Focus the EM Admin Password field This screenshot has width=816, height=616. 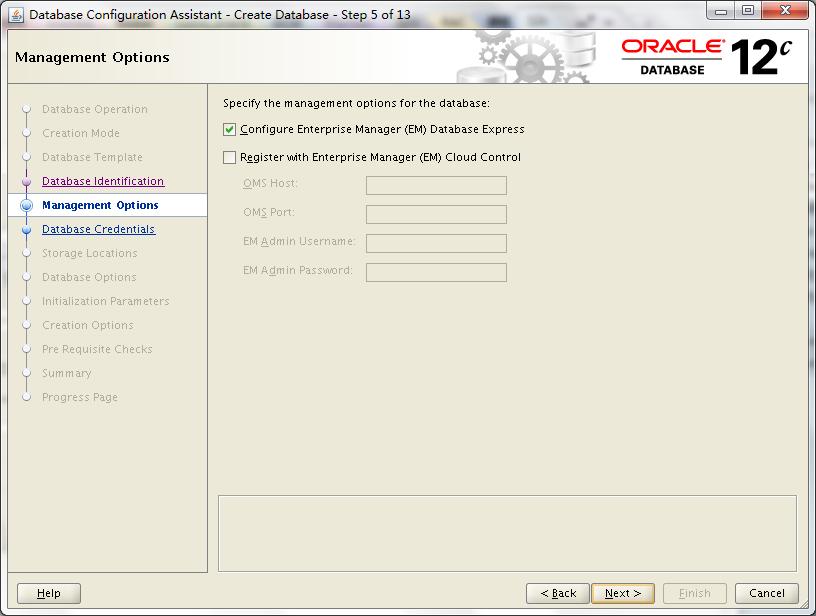[436, 273]
